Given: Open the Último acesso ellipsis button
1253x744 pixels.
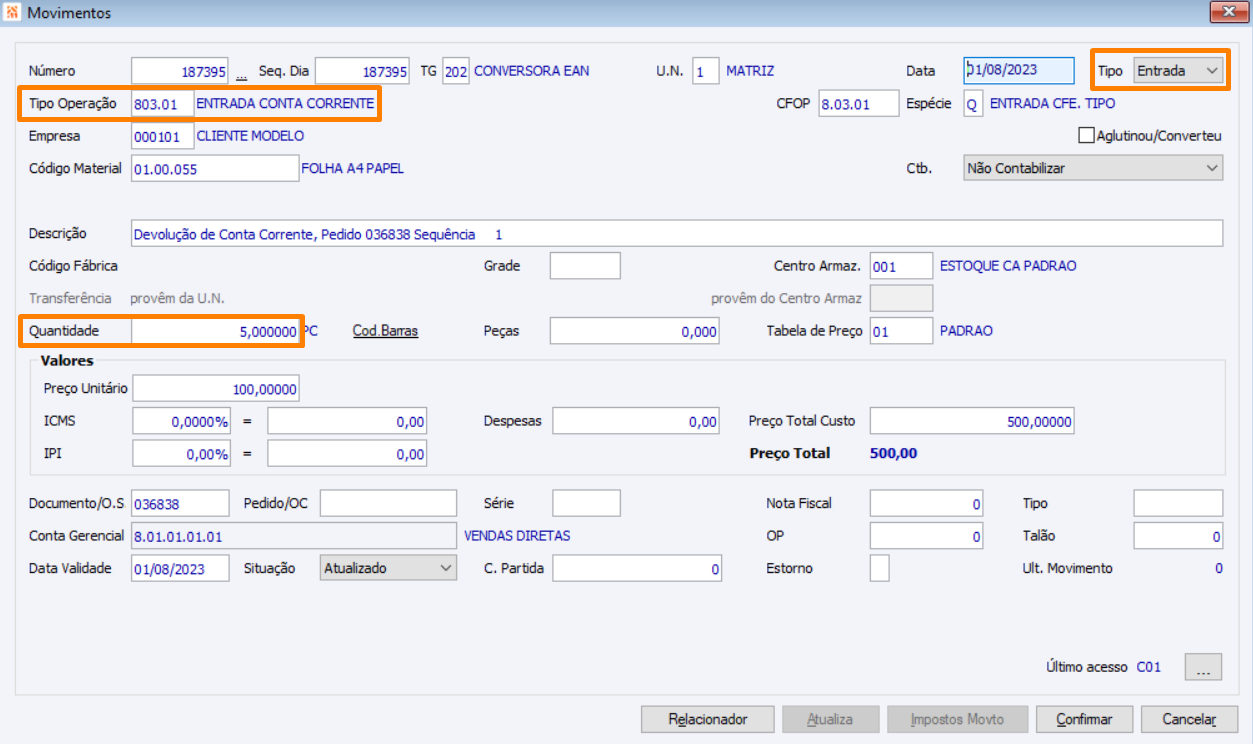Looking at the screenshot, I should (1203, 668).
